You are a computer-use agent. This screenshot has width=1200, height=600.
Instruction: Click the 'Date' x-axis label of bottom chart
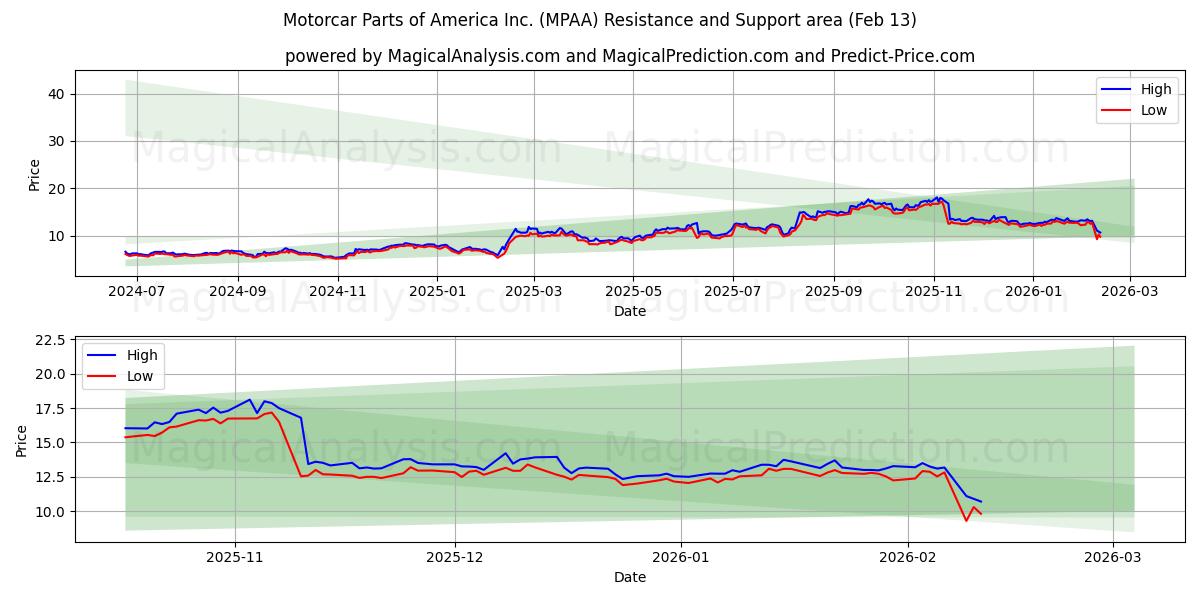630,577
